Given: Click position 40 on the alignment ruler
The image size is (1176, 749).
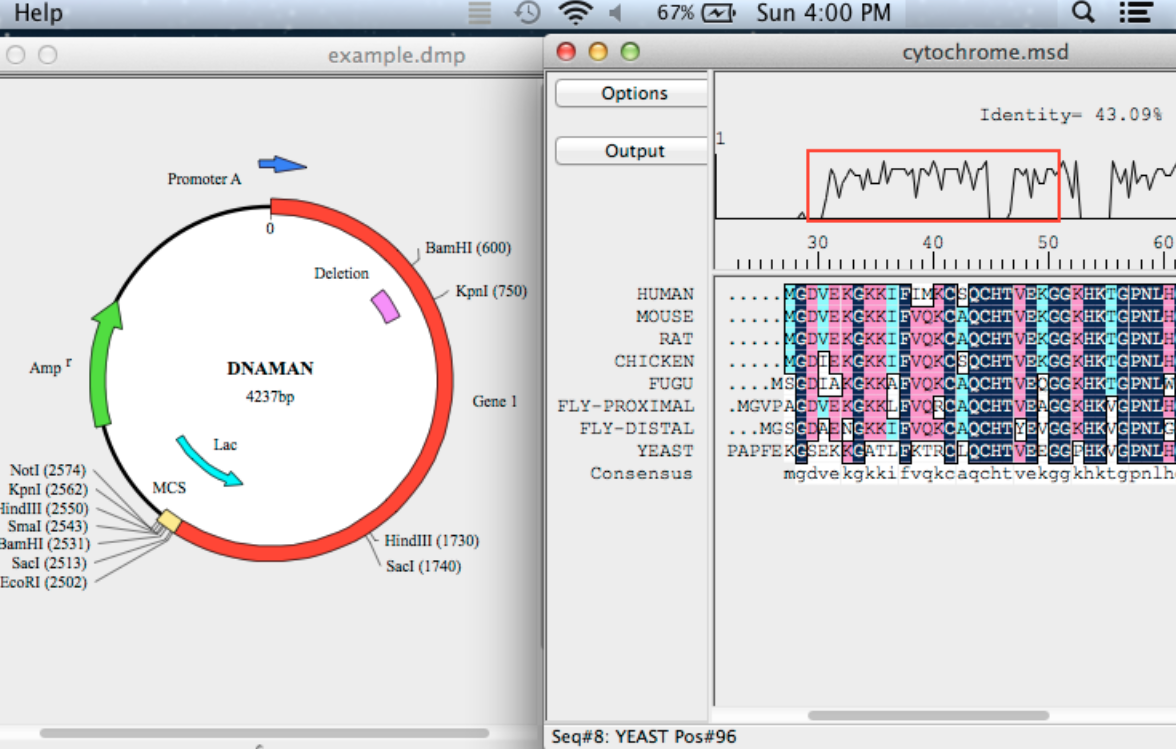Looking at the screenshot, I should [x=933, y=243].
